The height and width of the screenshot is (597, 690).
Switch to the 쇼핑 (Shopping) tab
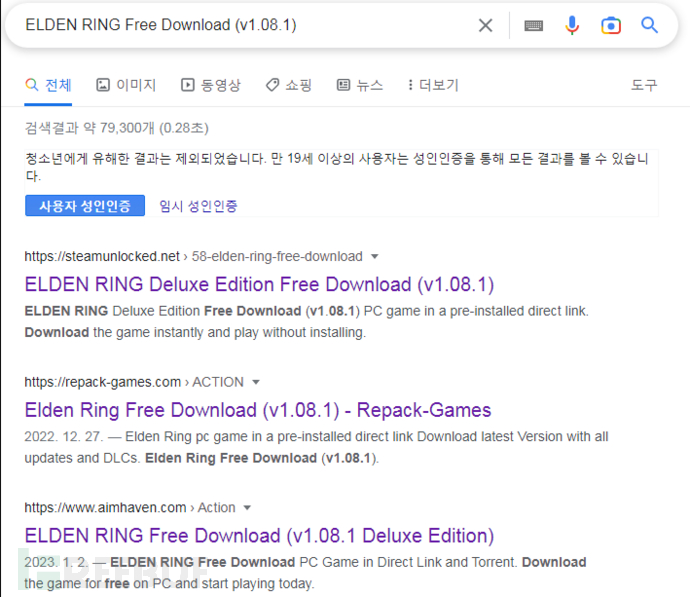[x=289, y=85]
